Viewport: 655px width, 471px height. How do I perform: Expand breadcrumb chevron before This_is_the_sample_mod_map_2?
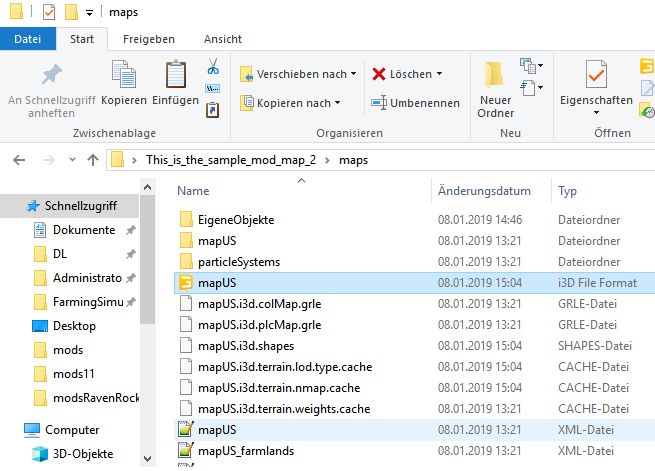point(134,160)
